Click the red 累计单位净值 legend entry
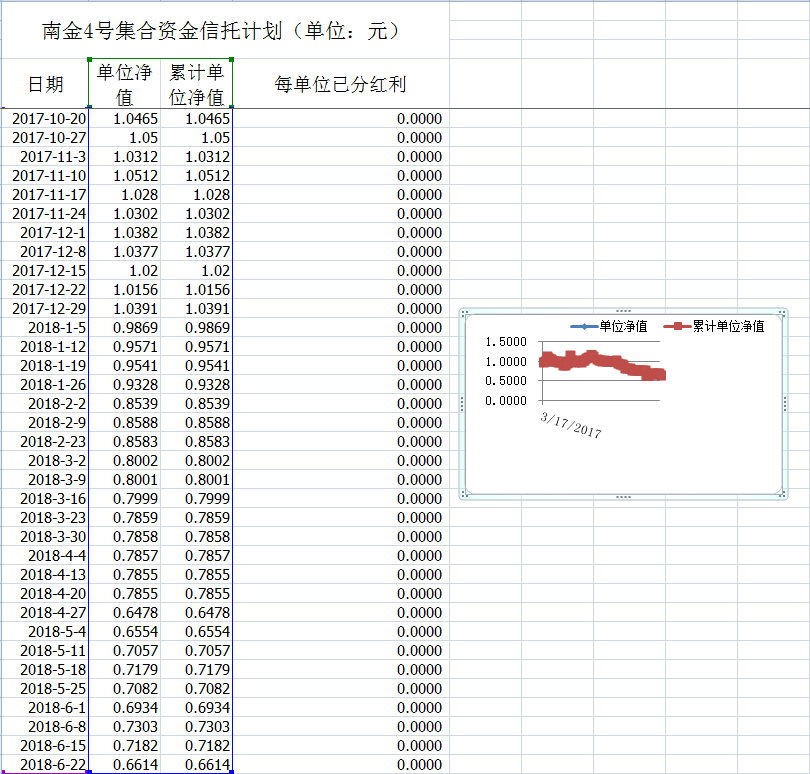The height and width of the screenshot is (774, 810). [x=718, y=326]
